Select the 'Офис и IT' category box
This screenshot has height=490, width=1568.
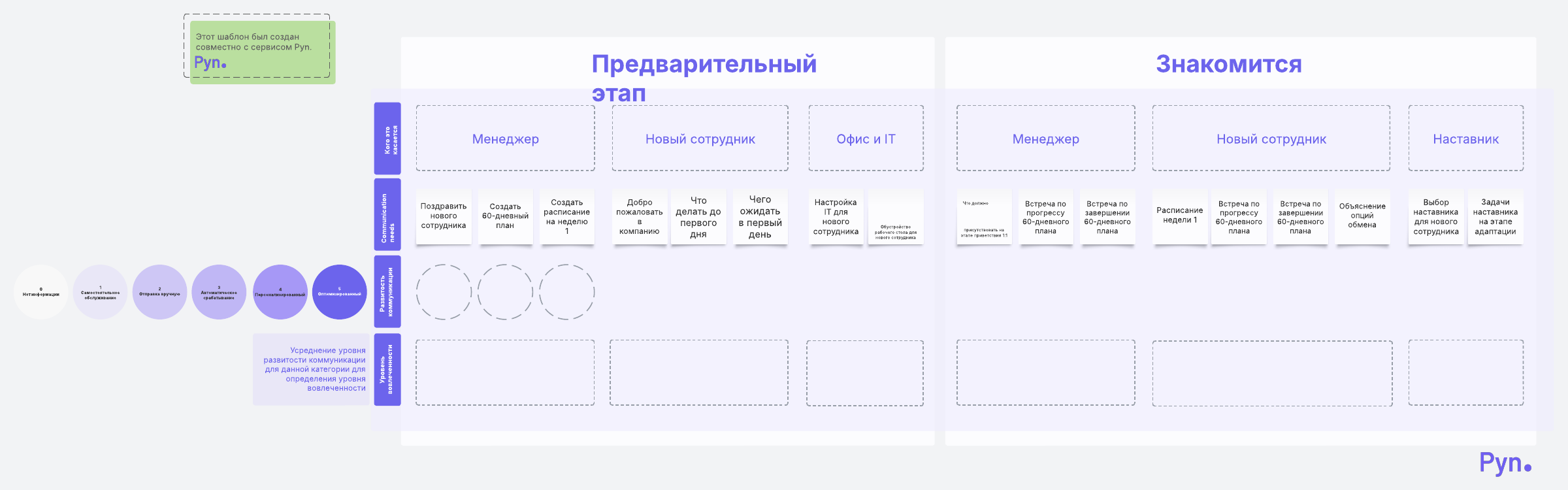(866, 139)
